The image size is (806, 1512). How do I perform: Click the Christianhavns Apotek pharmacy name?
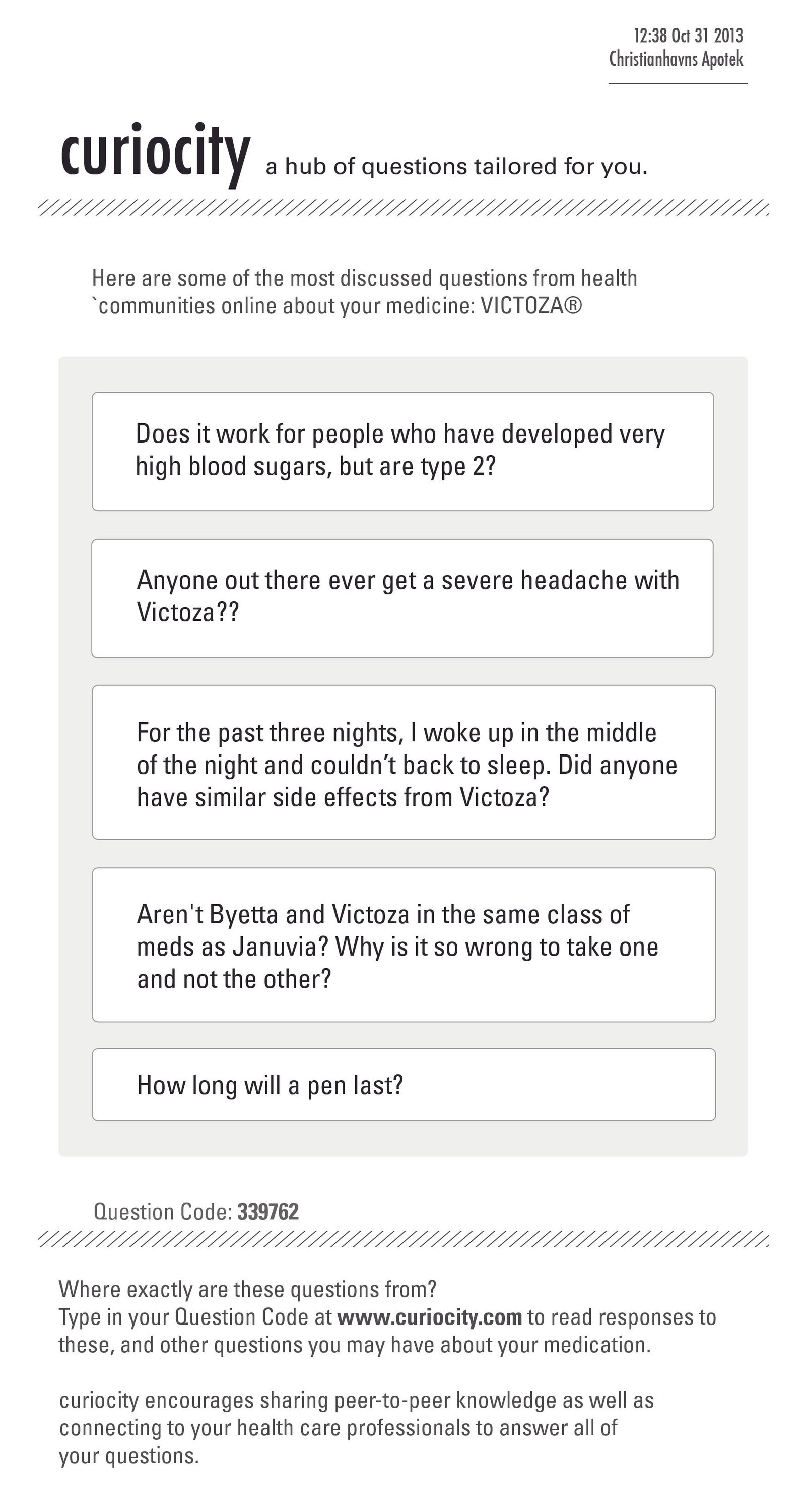tap(677, 58)
